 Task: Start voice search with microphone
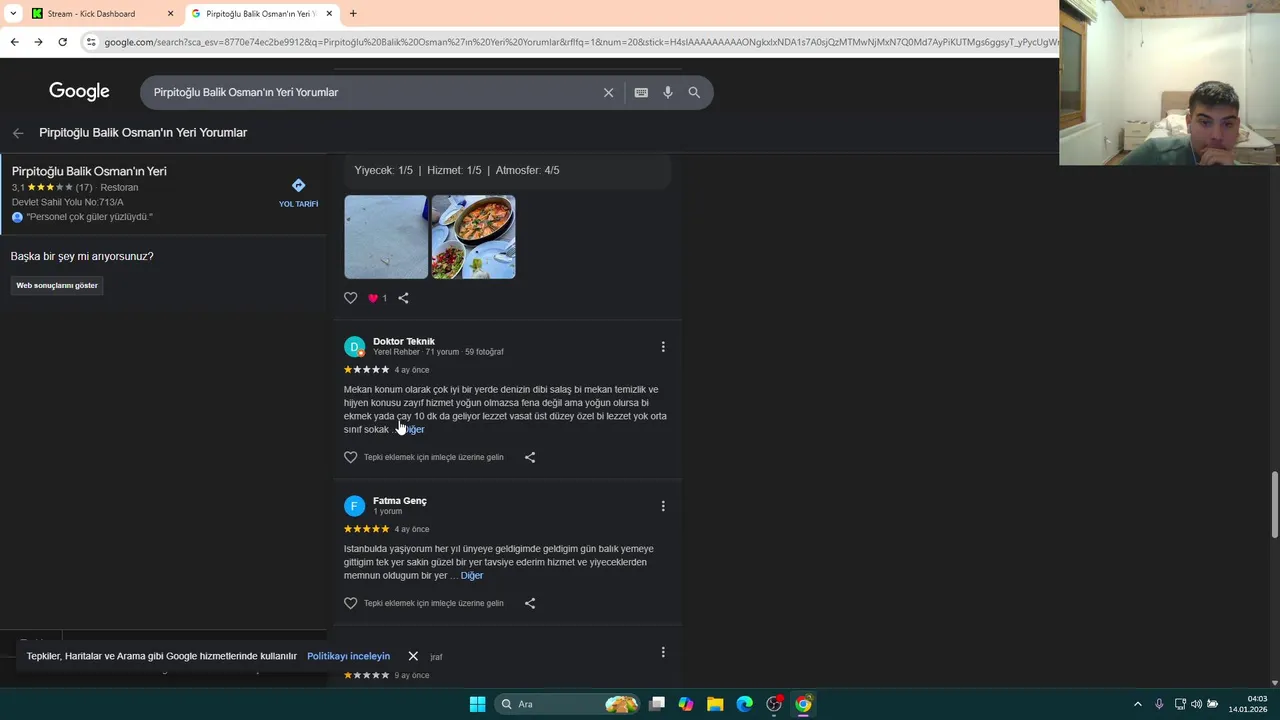pyautogui.click(x=668, y=92)
